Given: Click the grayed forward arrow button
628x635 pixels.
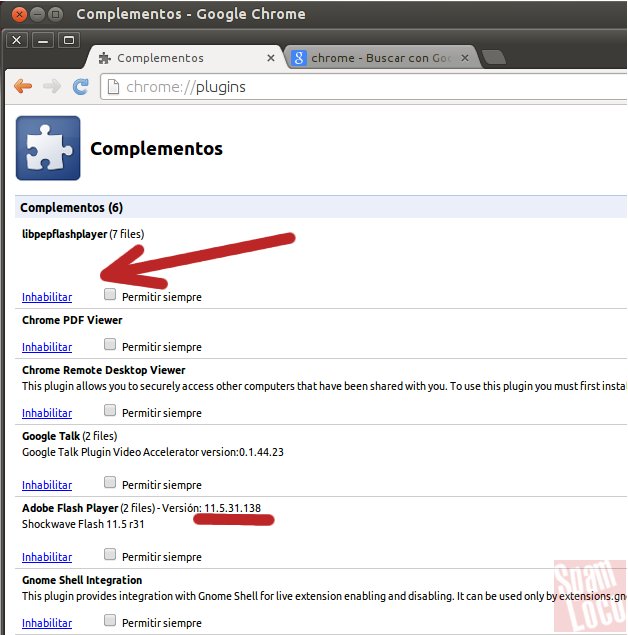Looking at the screenshot, I should [52, 86].
